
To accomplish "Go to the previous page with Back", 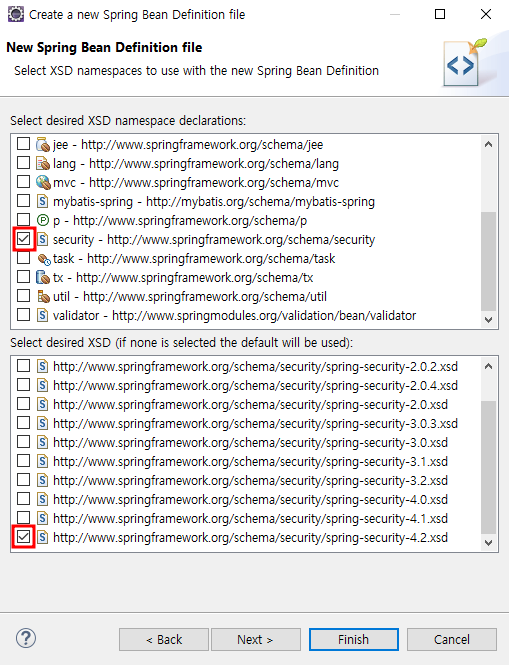I will click(x=164, y=640).
